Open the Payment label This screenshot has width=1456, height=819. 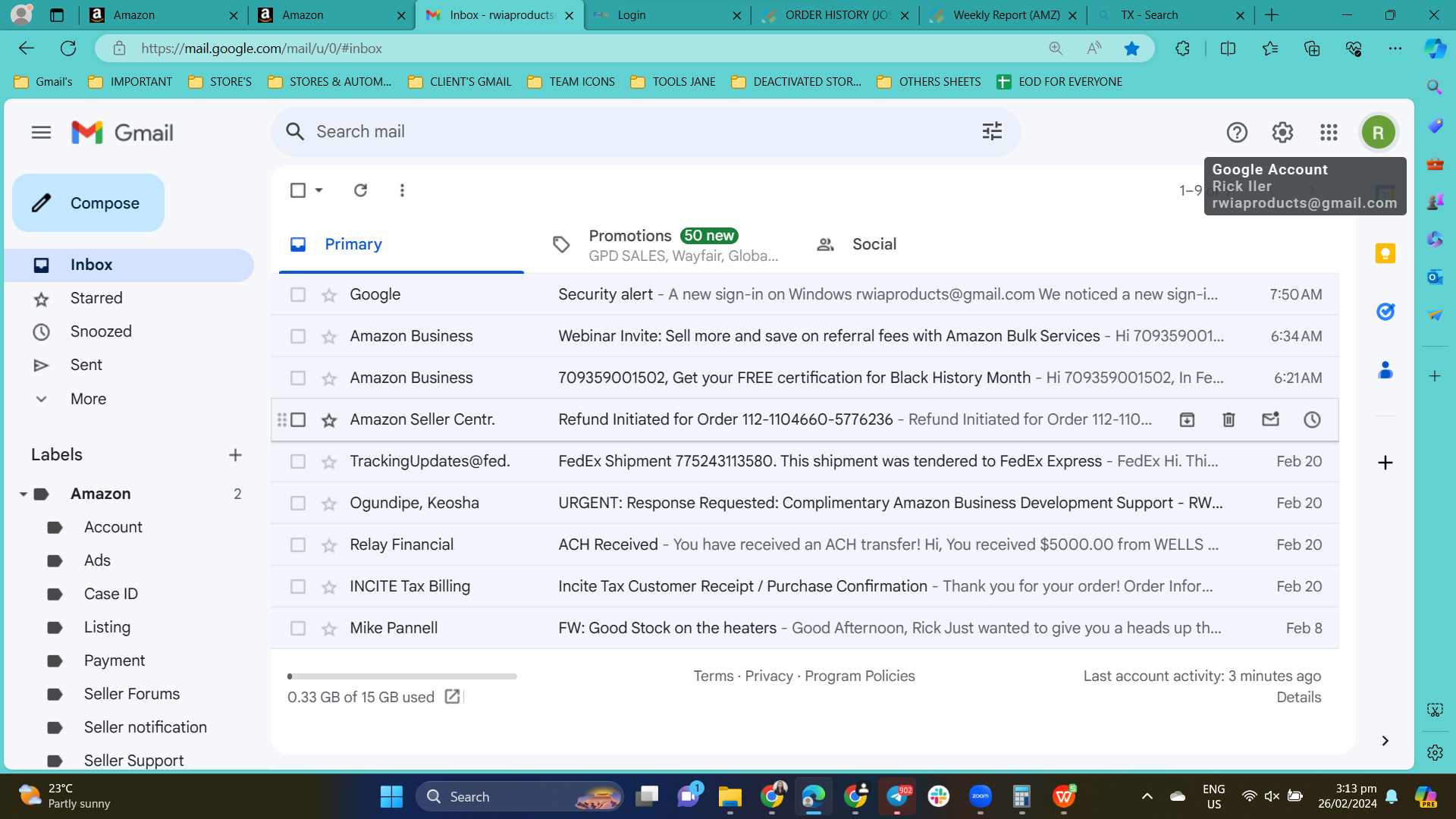click(x=115, y=661)
